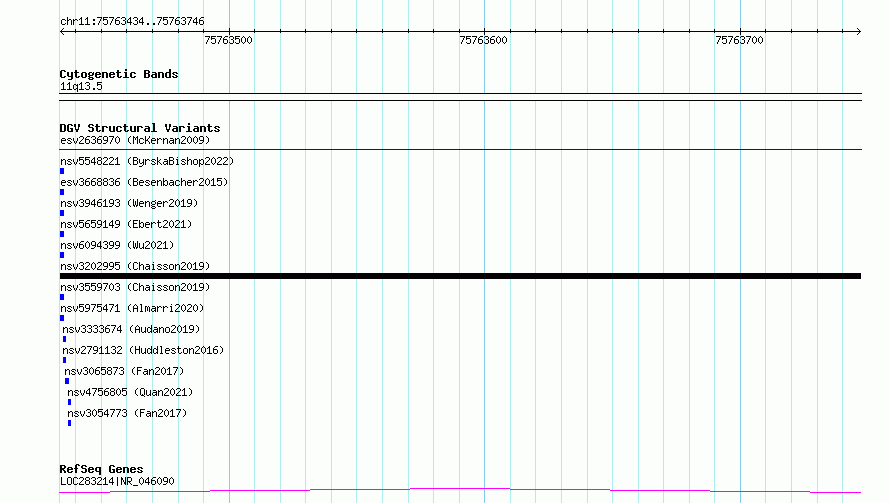Image resolution: width=890 pixels, height=503 pixels.
Task: Click the blue marker under nsv6094399
Action: 62,255
